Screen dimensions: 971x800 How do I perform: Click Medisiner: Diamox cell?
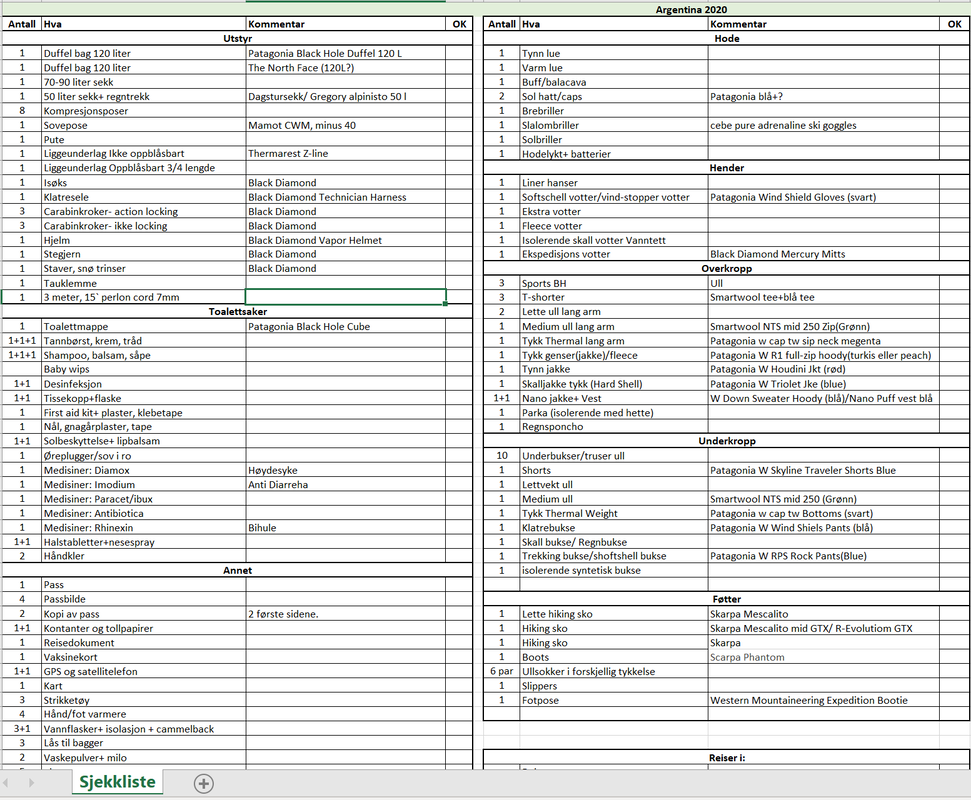point(144,470)
